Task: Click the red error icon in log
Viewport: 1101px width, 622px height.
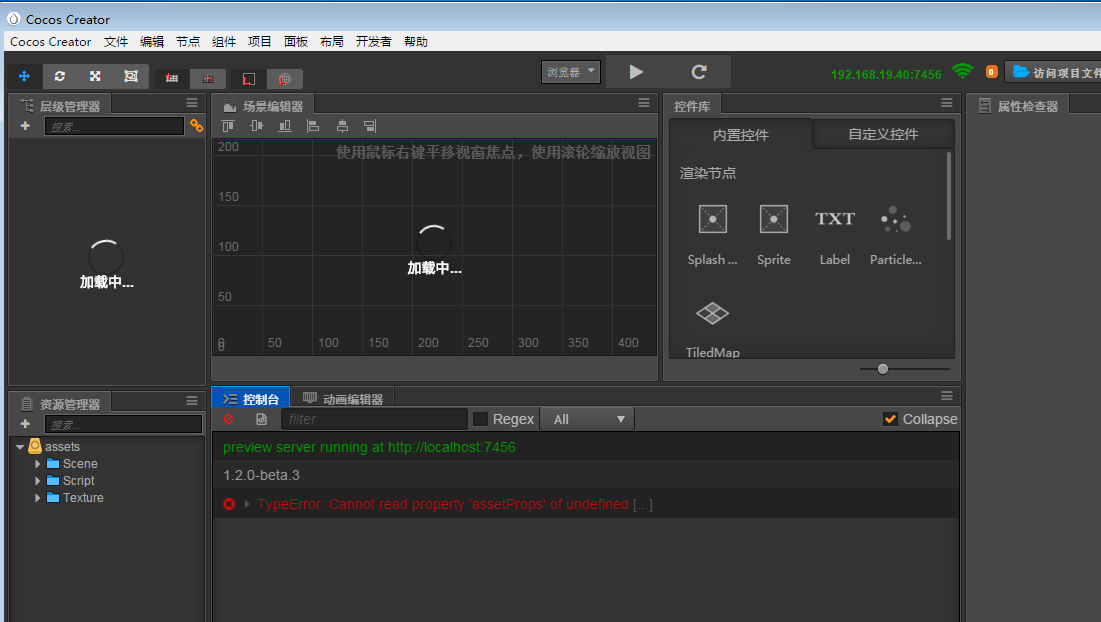Action: tap(229, 504)
